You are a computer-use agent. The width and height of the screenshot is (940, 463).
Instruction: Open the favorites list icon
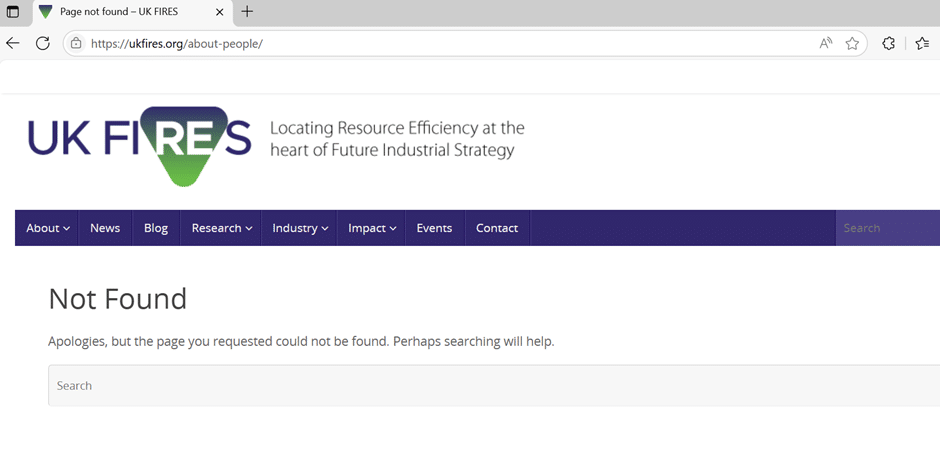tap(923, 43)
